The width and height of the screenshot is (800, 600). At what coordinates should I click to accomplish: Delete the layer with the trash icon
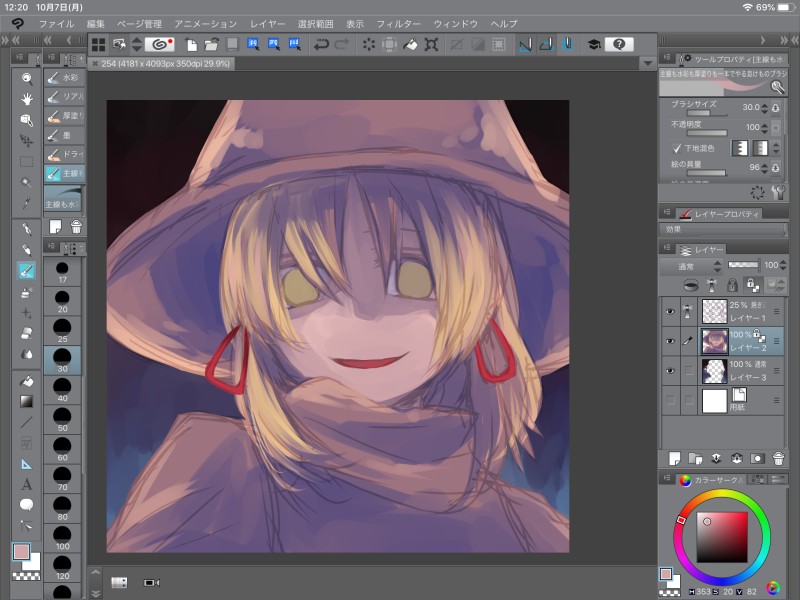[778, 458]
